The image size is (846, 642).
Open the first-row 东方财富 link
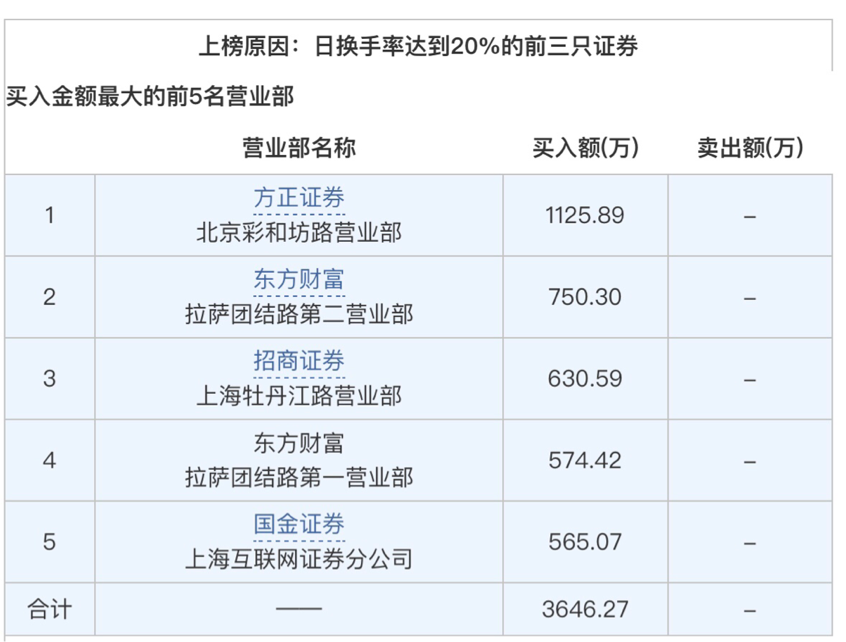pos(299,279)
